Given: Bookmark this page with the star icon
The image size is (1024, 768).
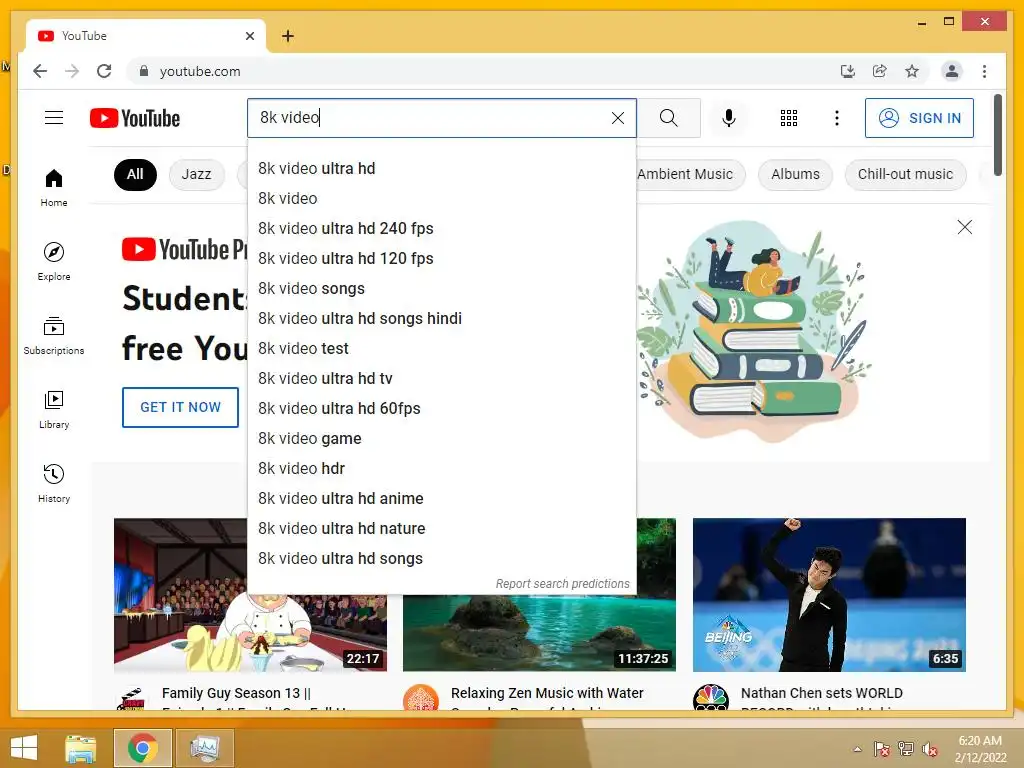Looking at the screenshot, I should coord(912,71).
